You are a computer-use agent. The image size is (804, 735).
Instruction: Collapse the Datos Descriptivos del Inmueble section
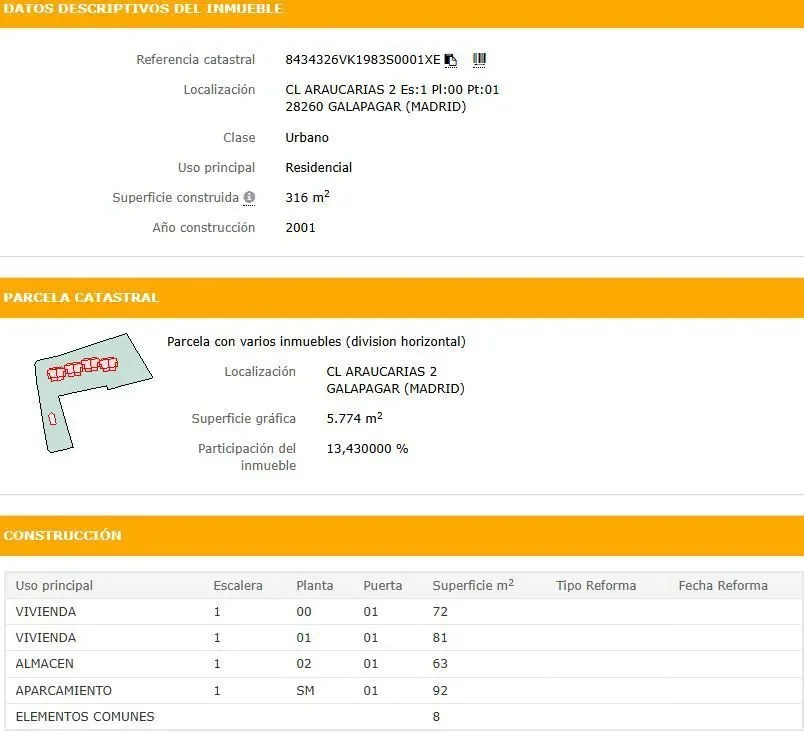(x=402, y=9)
